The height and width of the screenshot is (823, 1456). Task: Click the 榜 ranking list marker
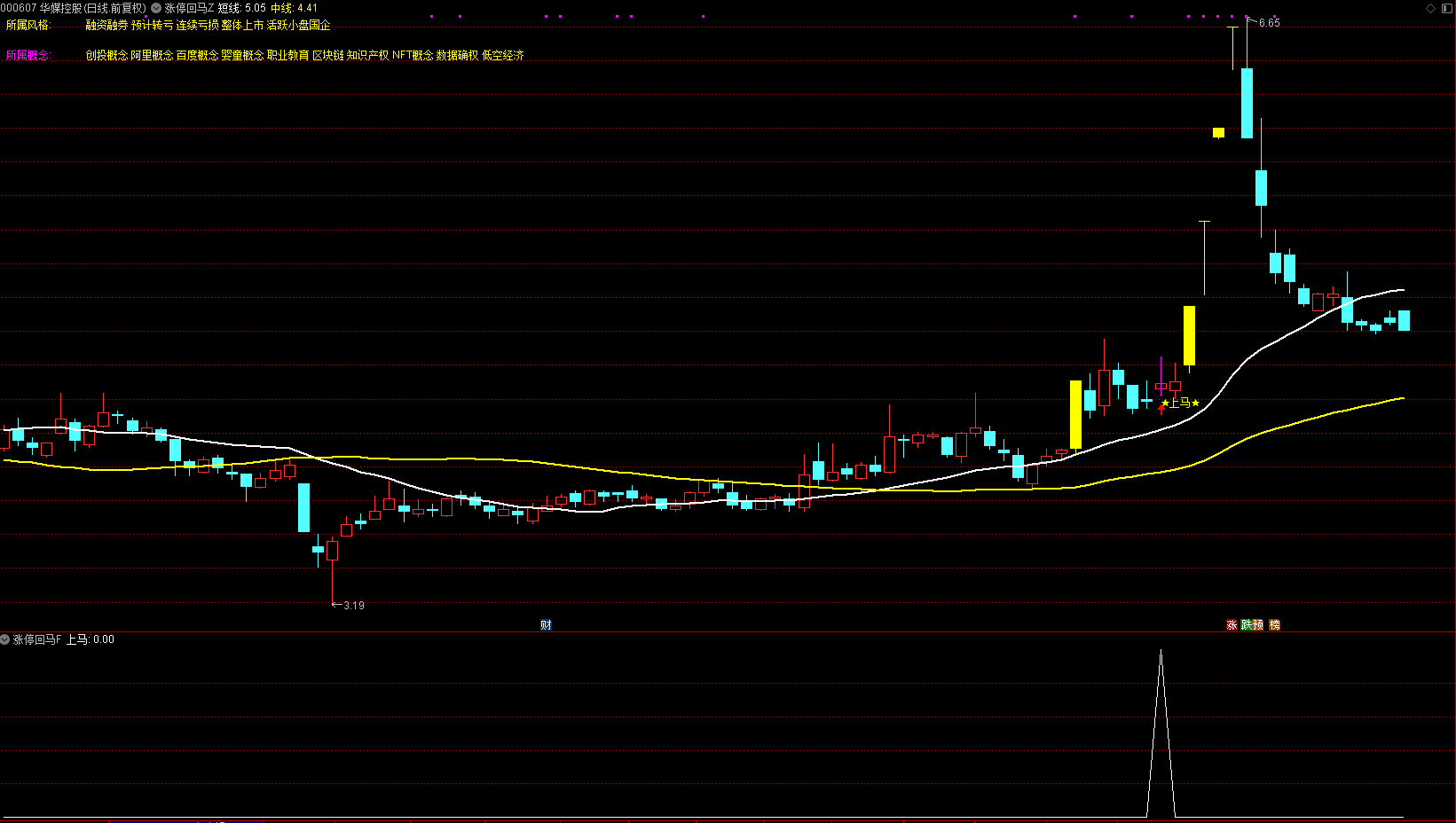1275,625
